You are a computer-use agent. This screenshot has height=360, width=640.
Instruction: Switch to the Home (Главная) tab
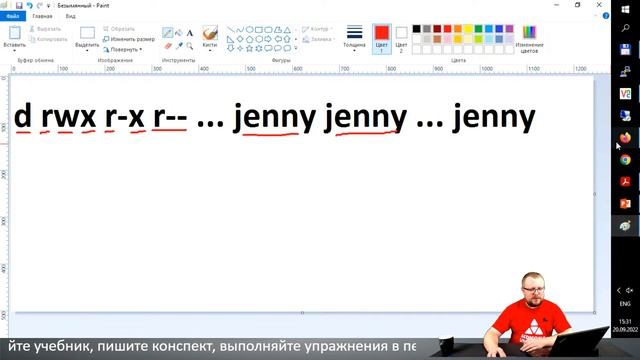tap(42, 16)
